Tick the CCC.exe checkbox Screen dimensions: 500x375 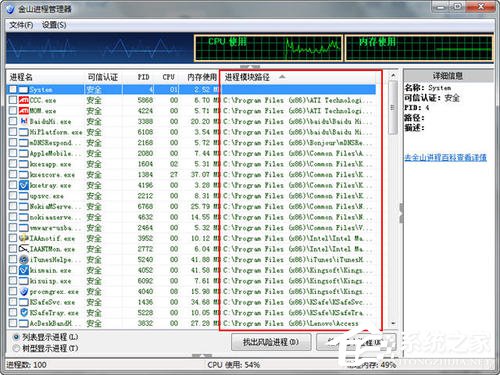click(x=13, y=100)
